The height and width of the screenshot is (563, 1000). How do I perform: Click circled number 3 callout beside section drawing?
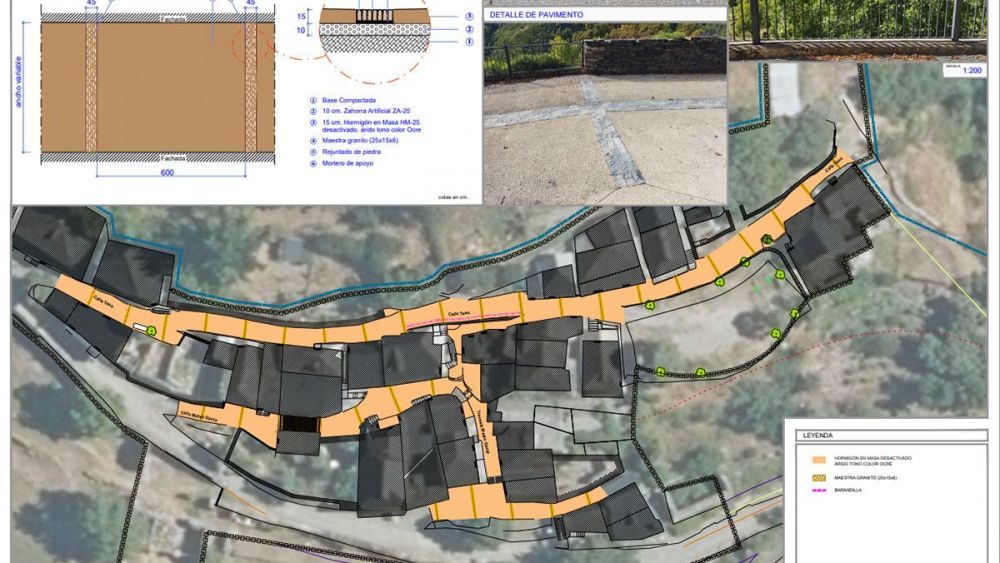469,17
